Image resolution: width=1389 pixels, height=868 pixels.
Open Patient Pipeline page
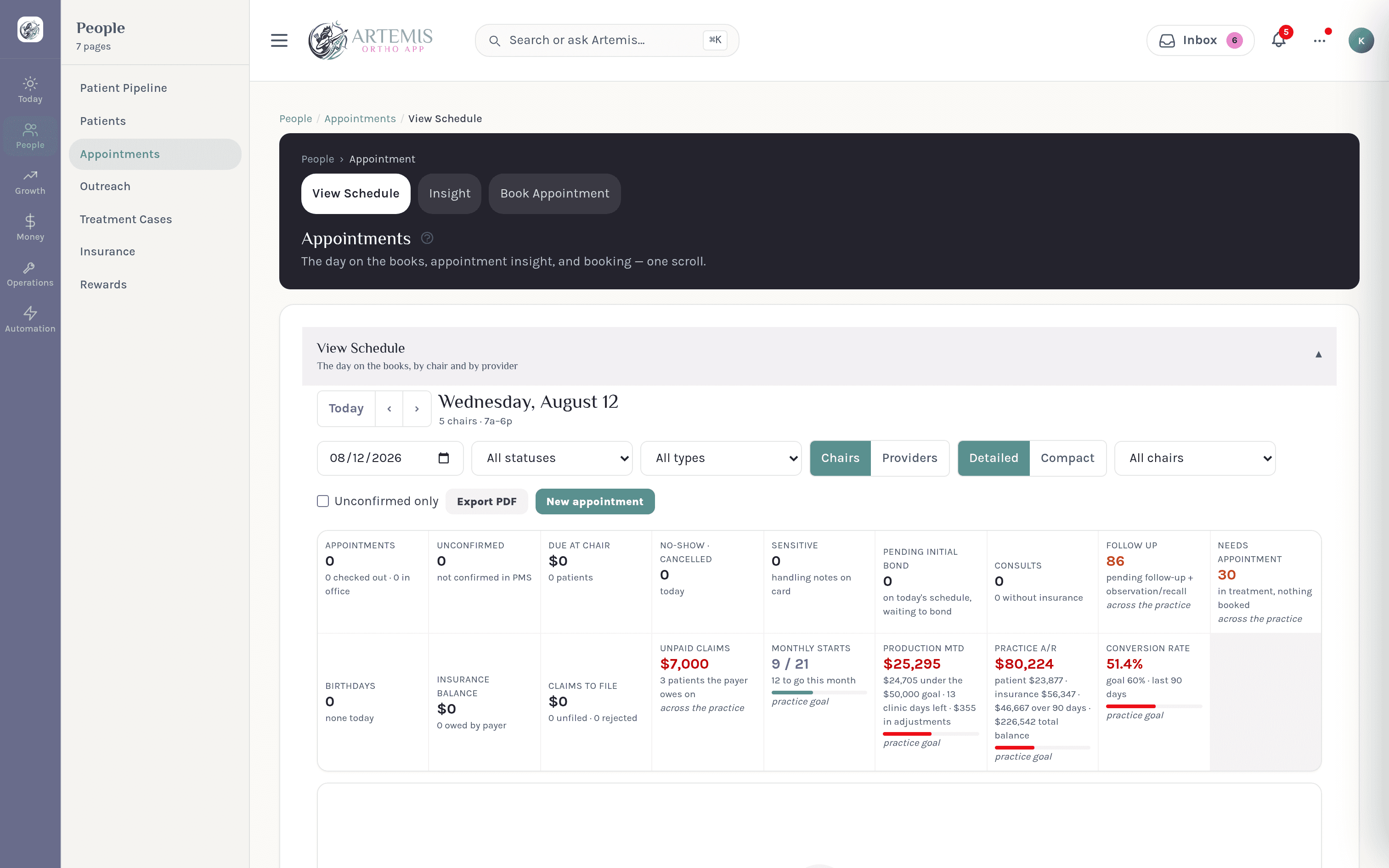click(x=155, y=88)
